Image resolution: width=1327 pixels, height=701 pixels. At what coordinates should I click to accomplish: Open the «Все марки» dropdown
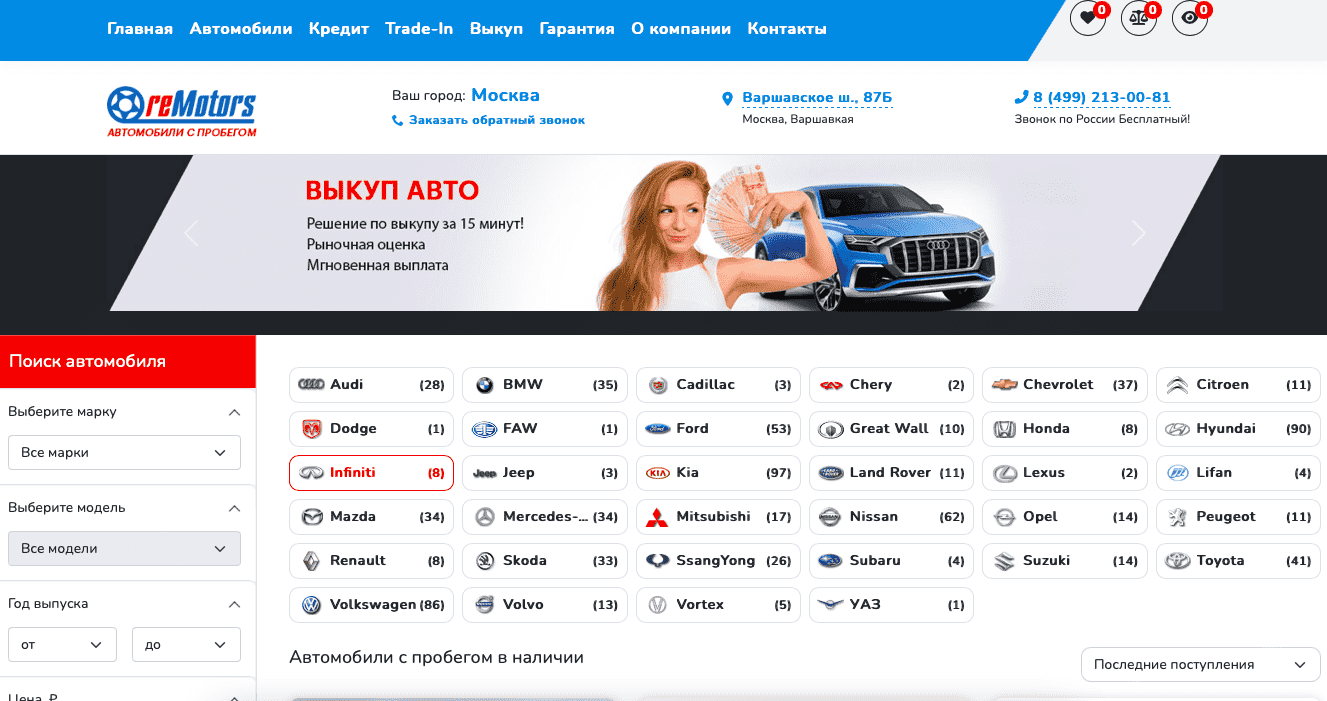point(123,452)
